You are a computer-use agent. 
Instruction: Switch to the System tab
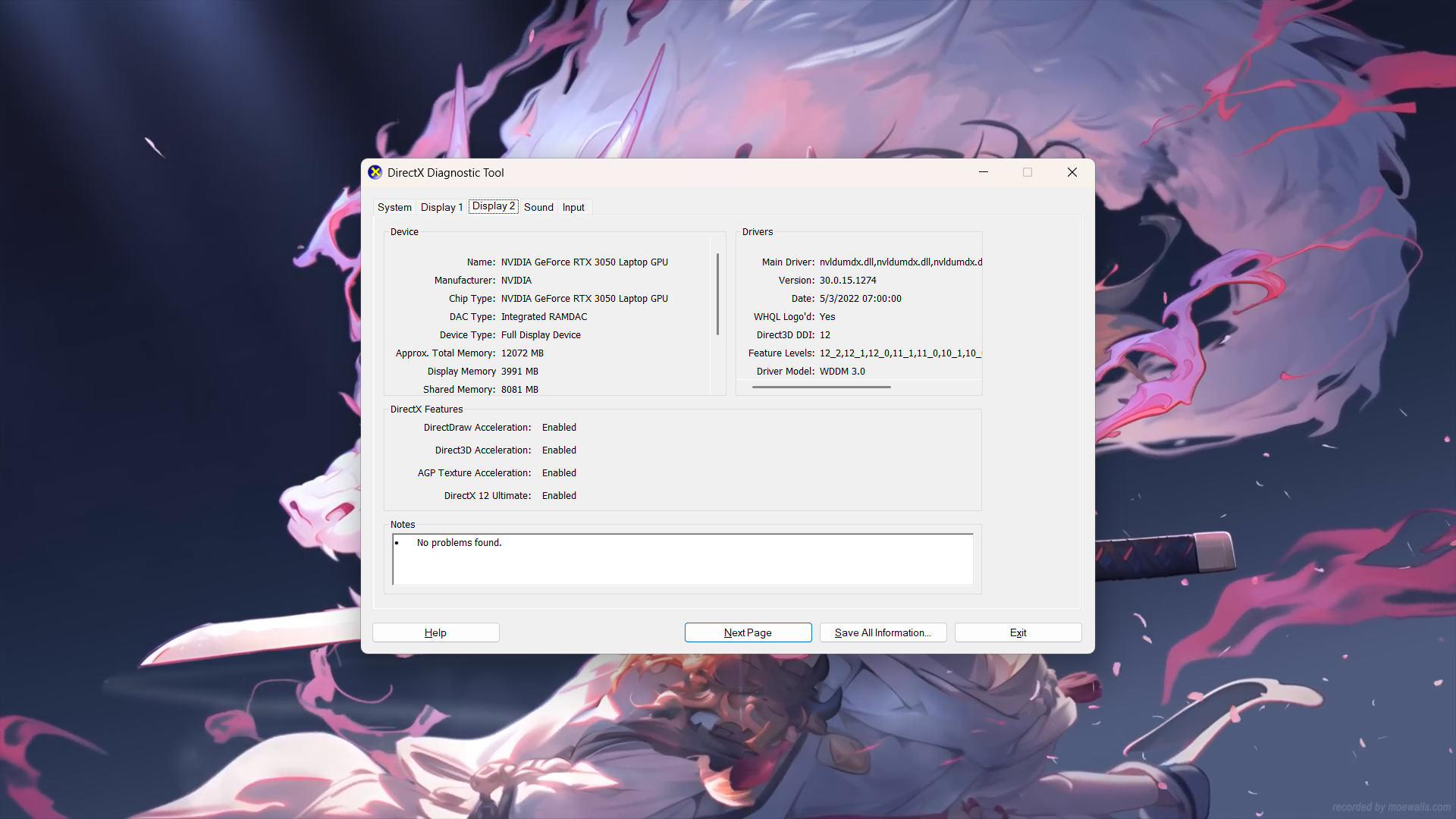[394, 207]
